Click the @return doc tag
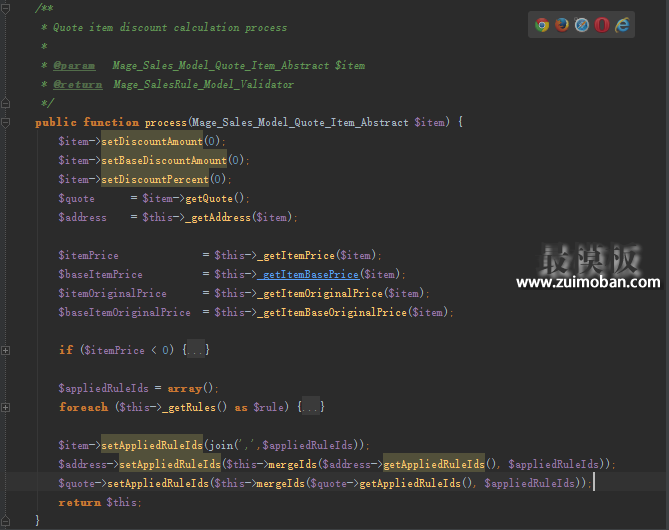 (x=78, y=84)
